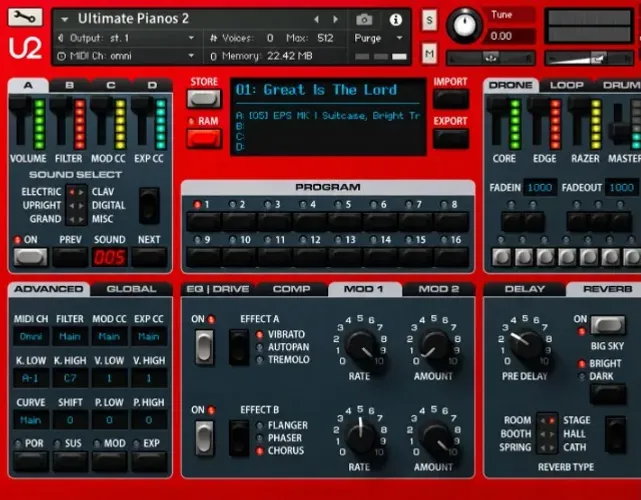Toggle the RAM button
The width and height of the screenshot is (641, 500).
pyautogui.click(x=204, y=138)
